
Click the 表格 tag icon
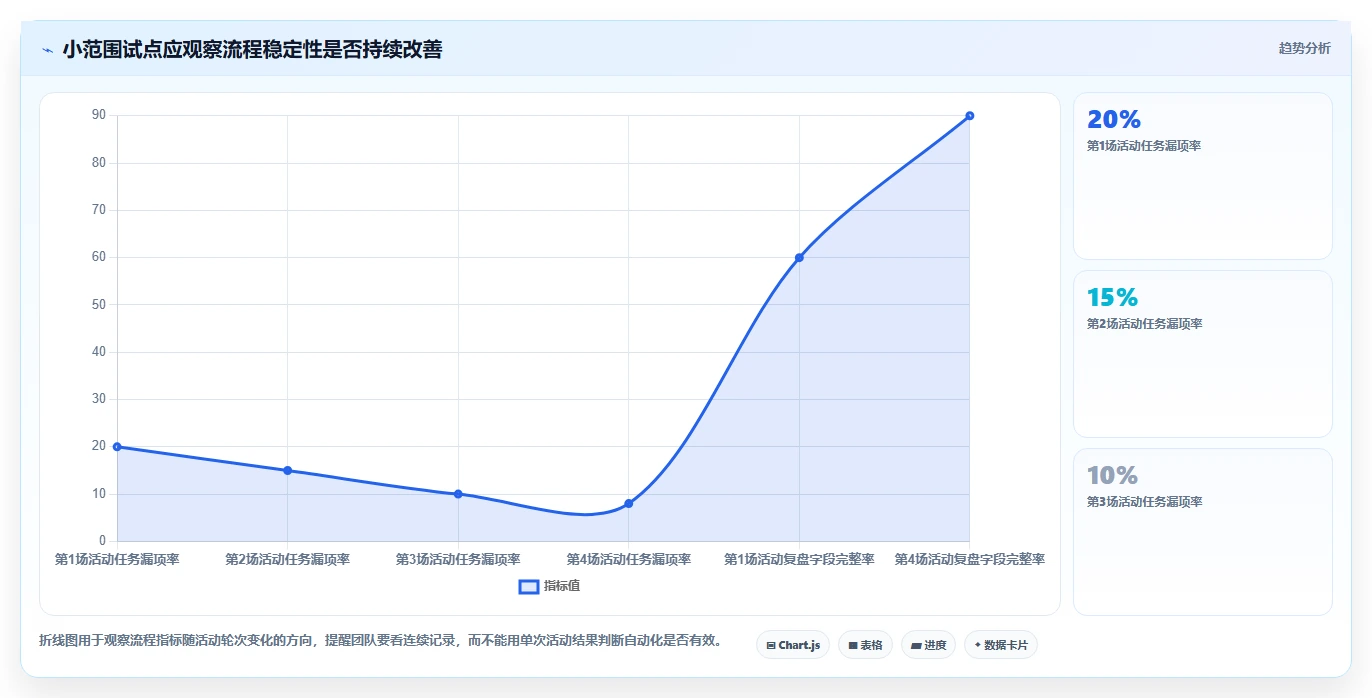click(852, 646)
